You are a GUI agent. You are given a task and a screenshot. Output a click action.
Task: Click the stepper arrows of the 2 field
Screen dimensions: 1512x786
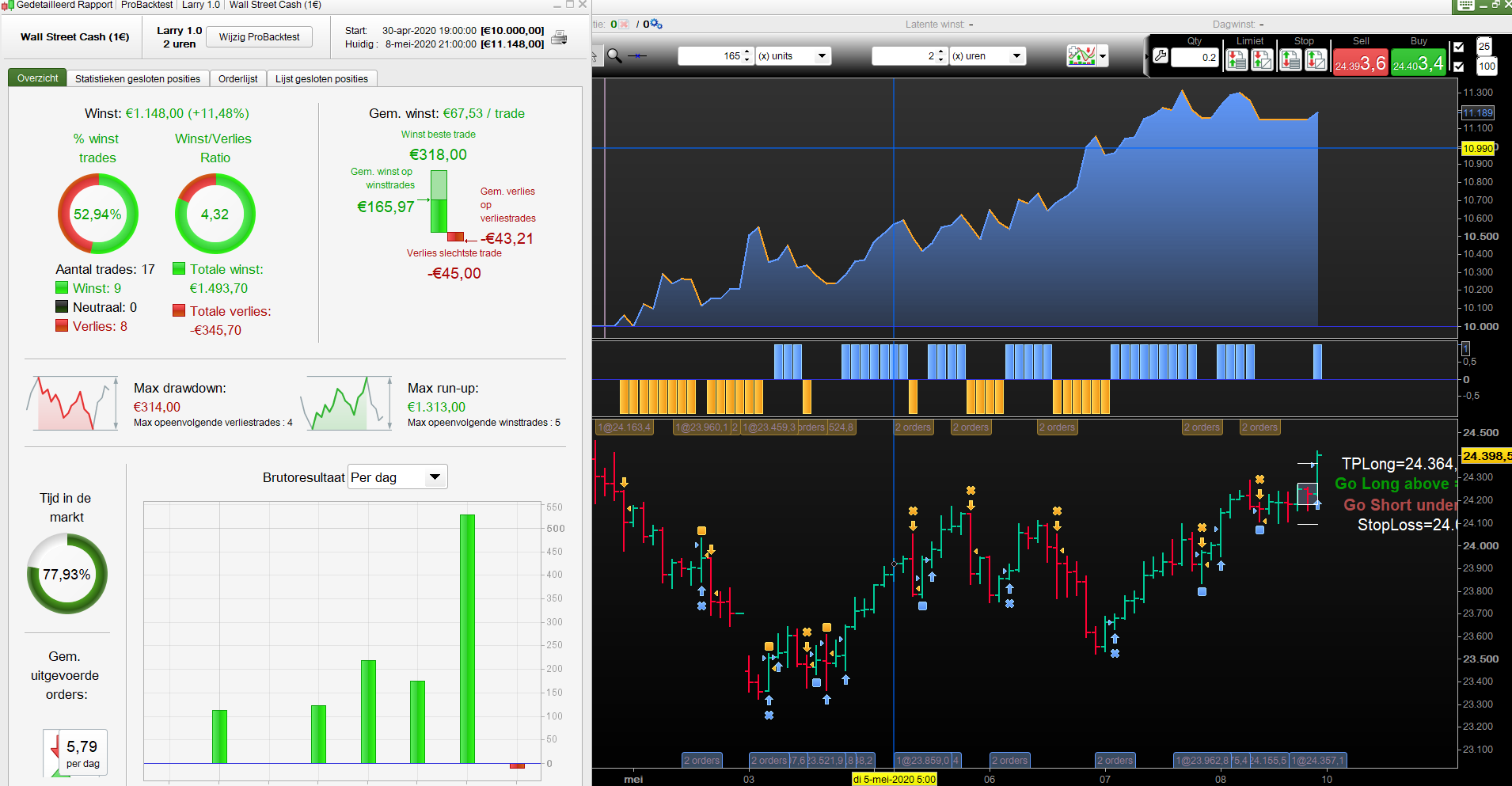[941, 56]
